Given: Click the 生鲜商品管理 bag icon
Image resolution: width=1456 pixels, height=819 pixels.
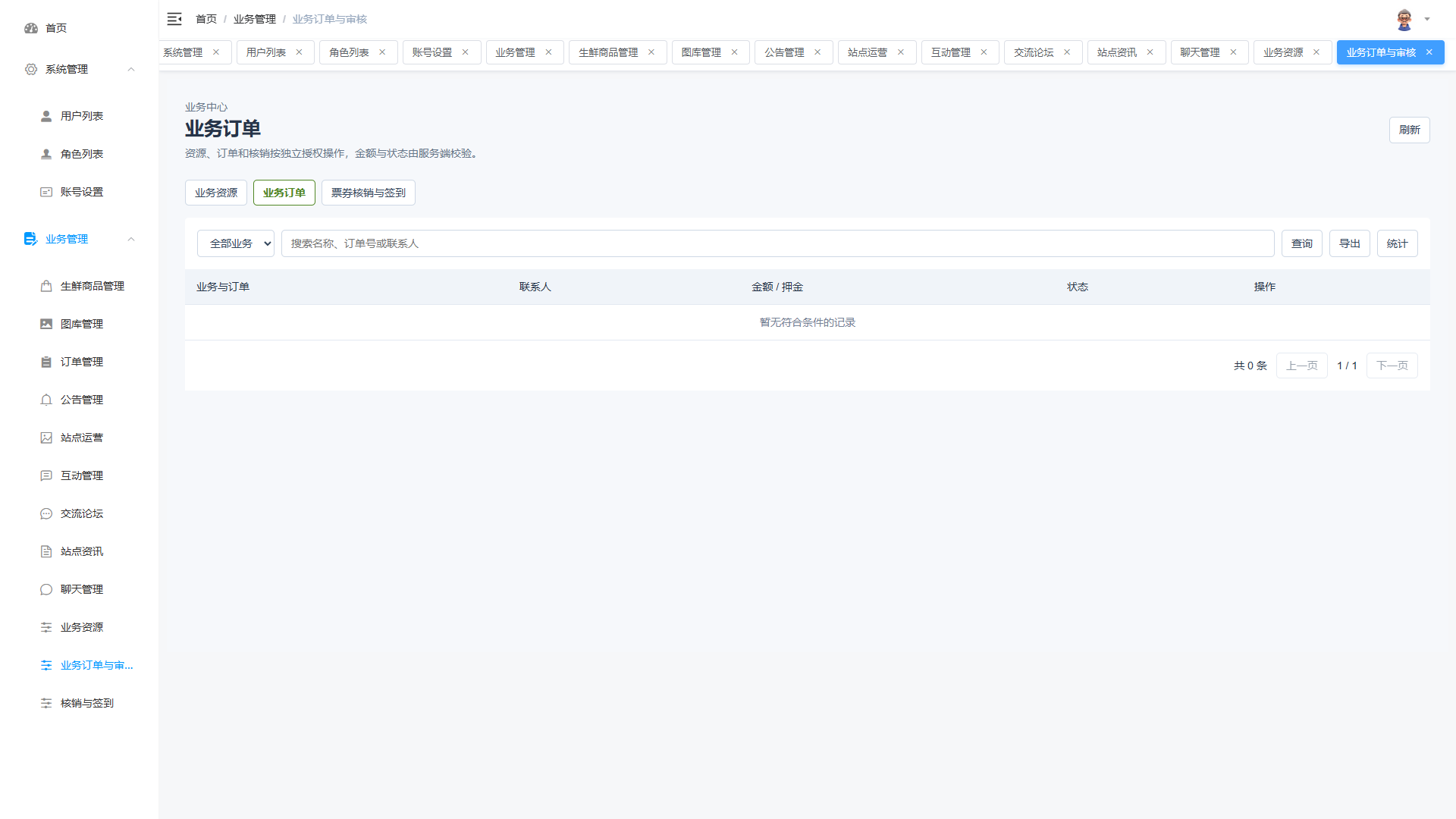Looking at the screenshot, I should pos(46,286).
